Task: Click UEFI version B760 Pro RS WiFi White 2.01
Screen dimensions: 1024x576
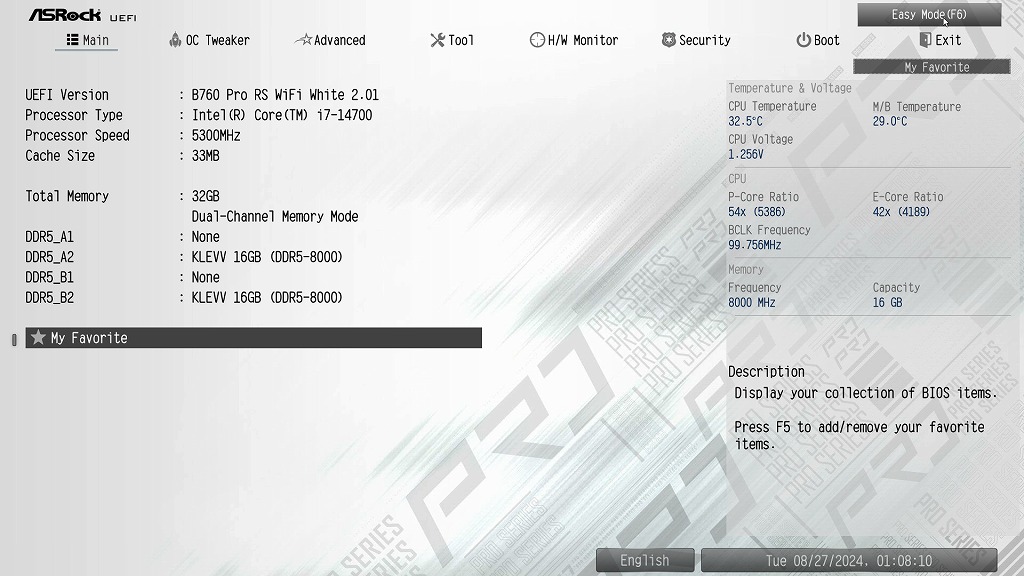Action: pyautogui.click(x=285, y=95)
